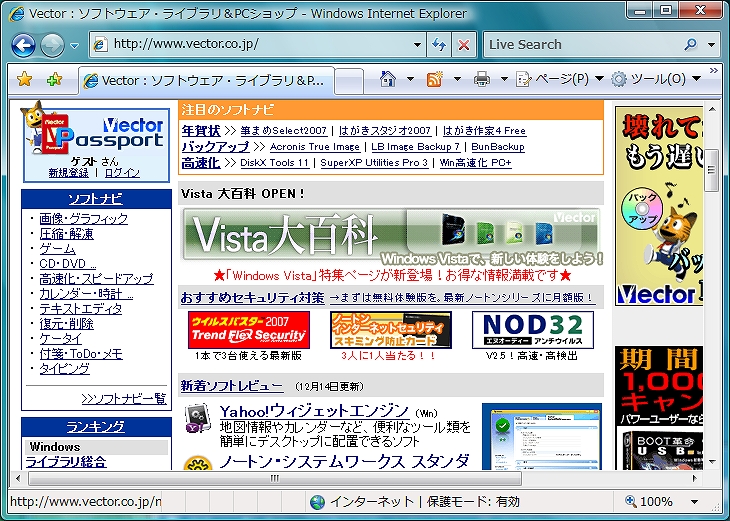
Task: Open 高速化・スピードアップ category link
Action: [x=96, y=278]
